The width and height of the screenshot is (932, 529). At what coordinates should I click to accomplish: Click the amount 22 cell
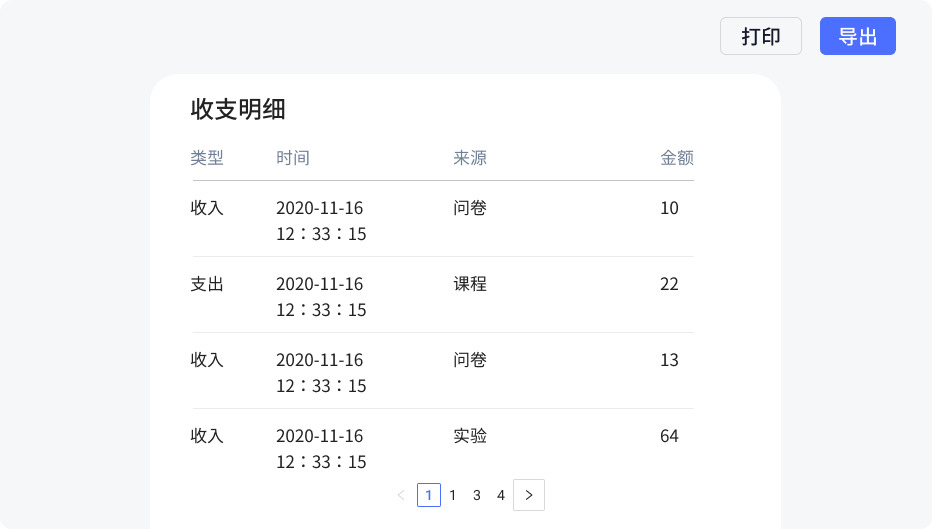[x=669, y=284]
